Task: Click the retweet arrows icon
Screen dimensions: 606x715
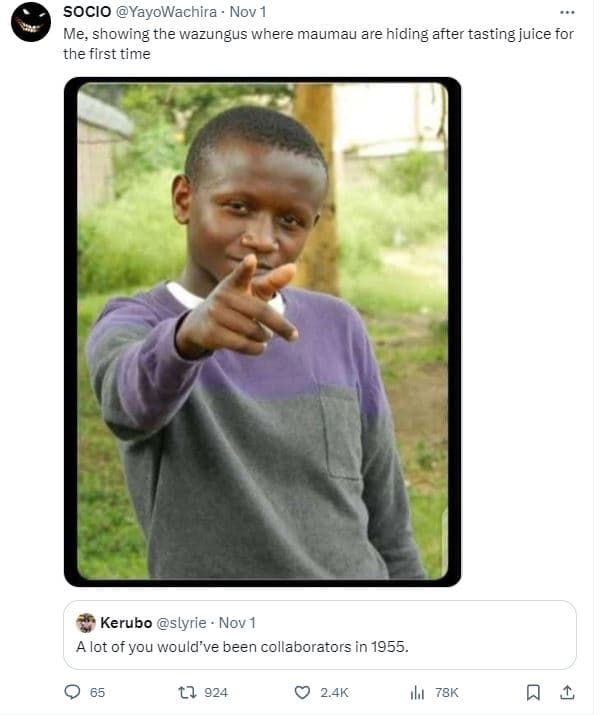Action: click(x=184, y=692)
